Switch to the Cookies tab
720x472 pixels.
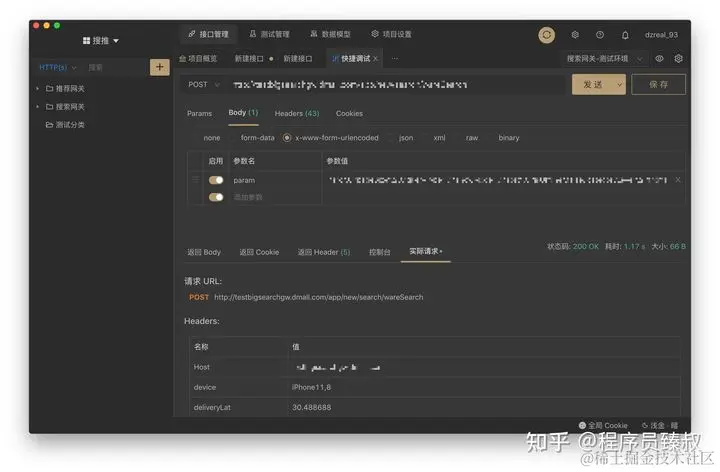click(x=349, y=113)
